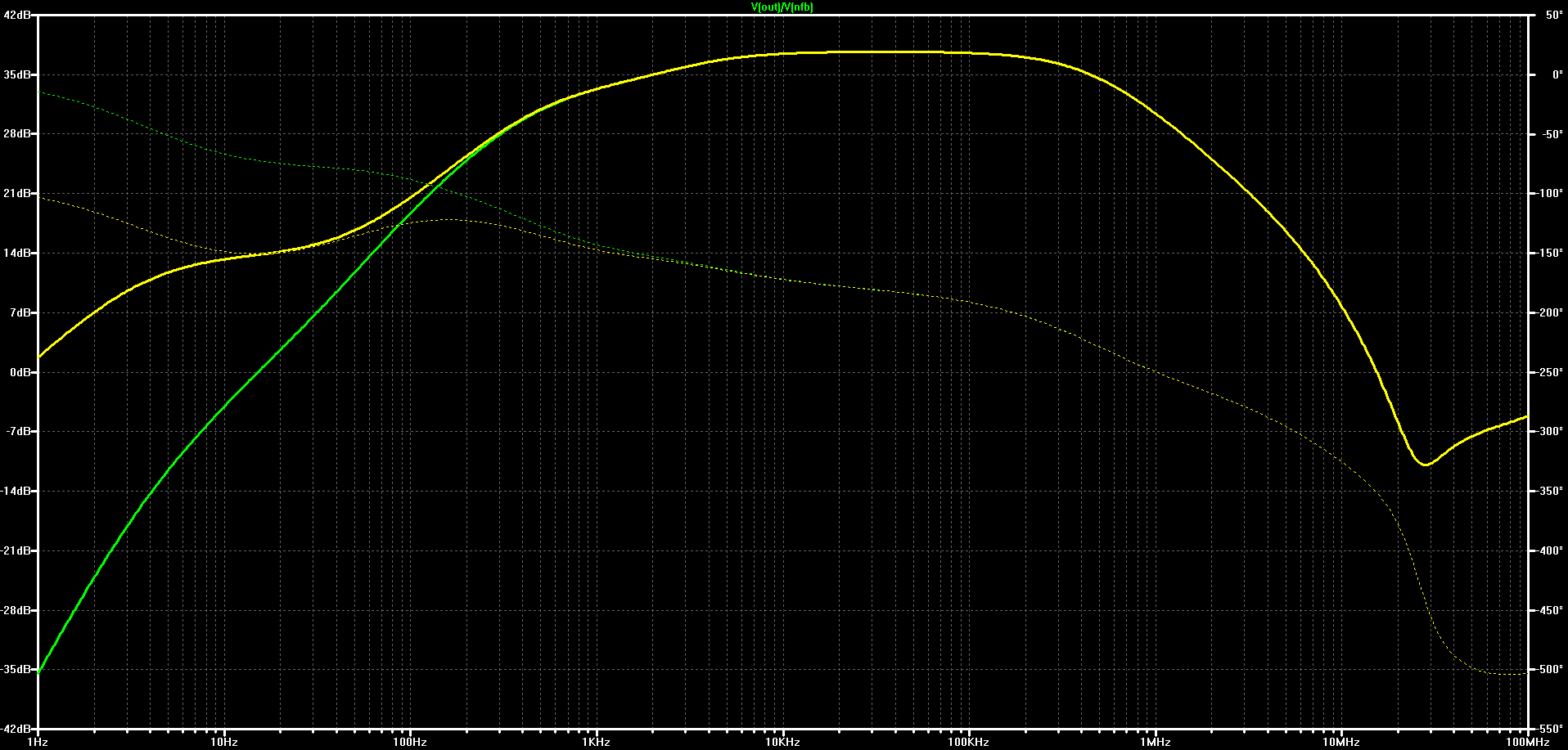This screenshot has height=750, width=1568.
Task: Select the 10MHz frequency axis label
Action: pyautogui.click(x=1341, y=743)
